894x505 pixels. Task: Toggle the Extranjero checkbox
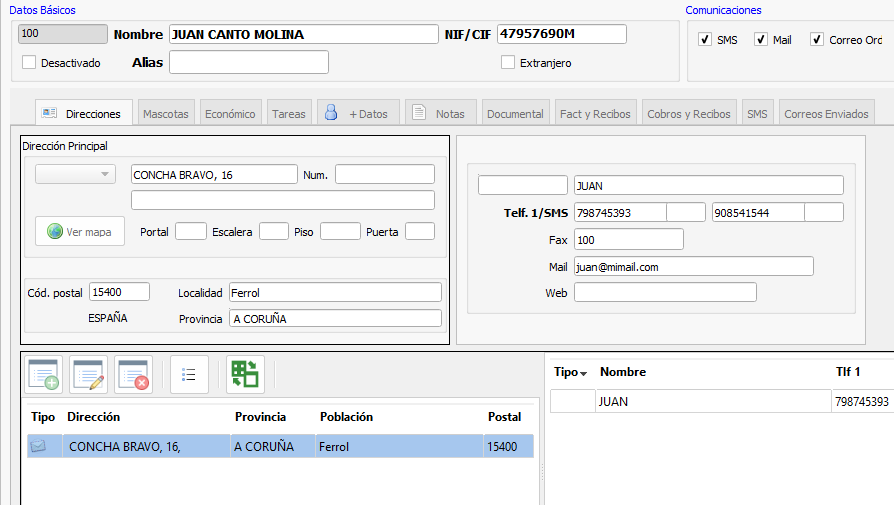tap(508, 62)
